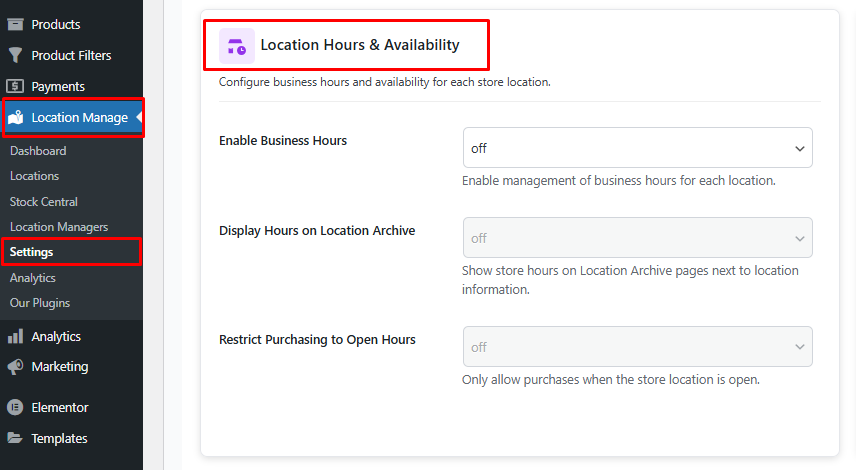Click the Location Manage map icon
This screenshot has height=470, width=856.
pyautogui.click(x=15, y=118)
